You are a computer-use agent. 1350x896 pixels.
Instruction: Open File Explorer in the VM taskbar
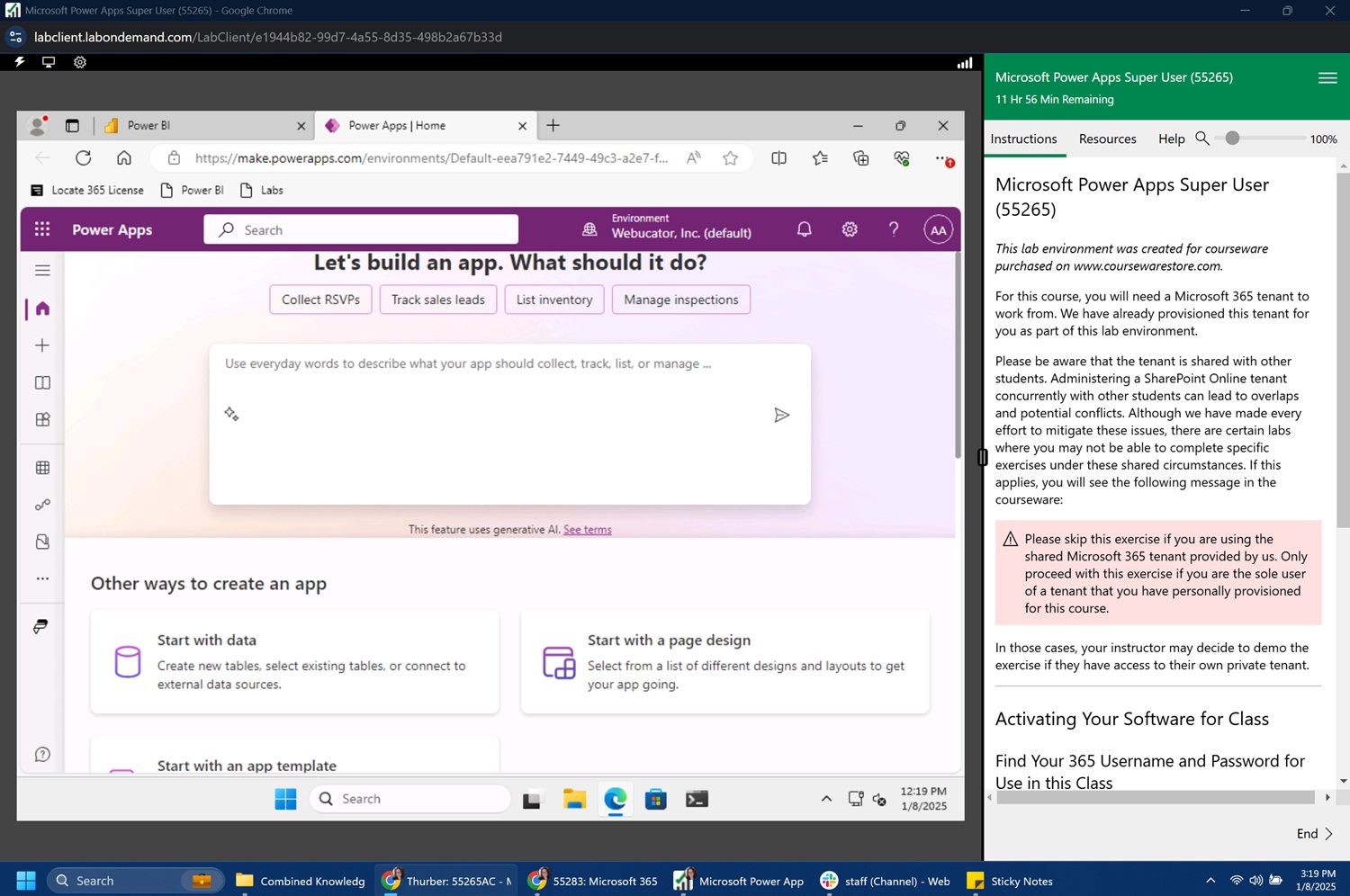(574, 799)
